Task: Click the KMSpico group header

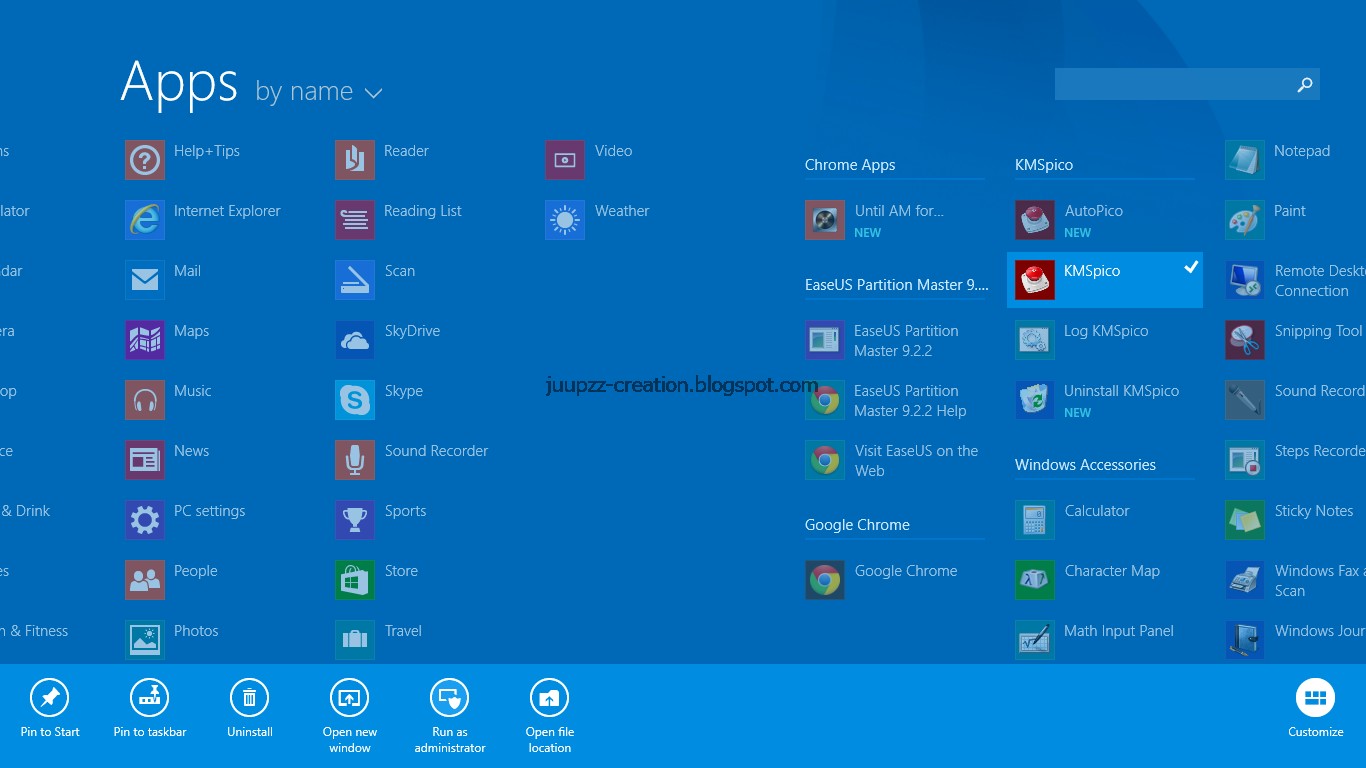Action: [1044, 165]
